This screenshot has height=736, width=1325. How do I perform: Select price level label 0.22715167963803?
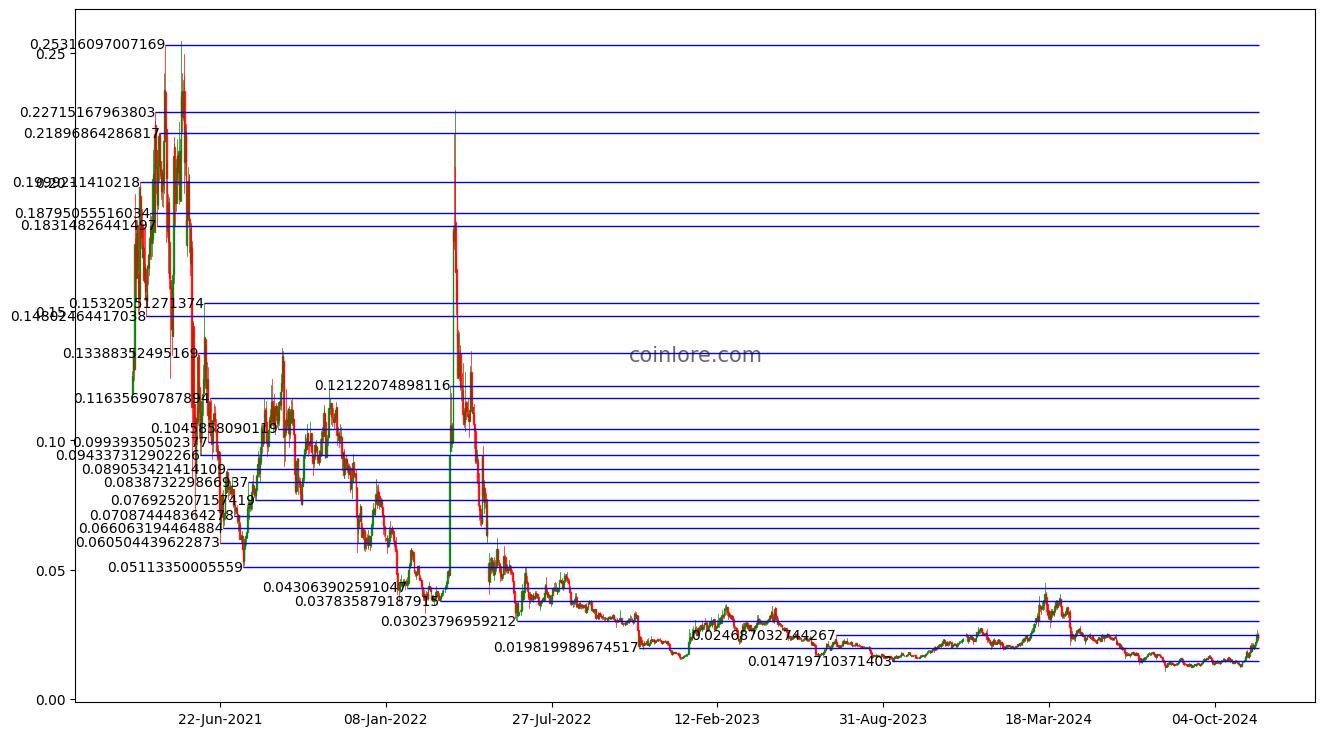[x=88, y=112]
